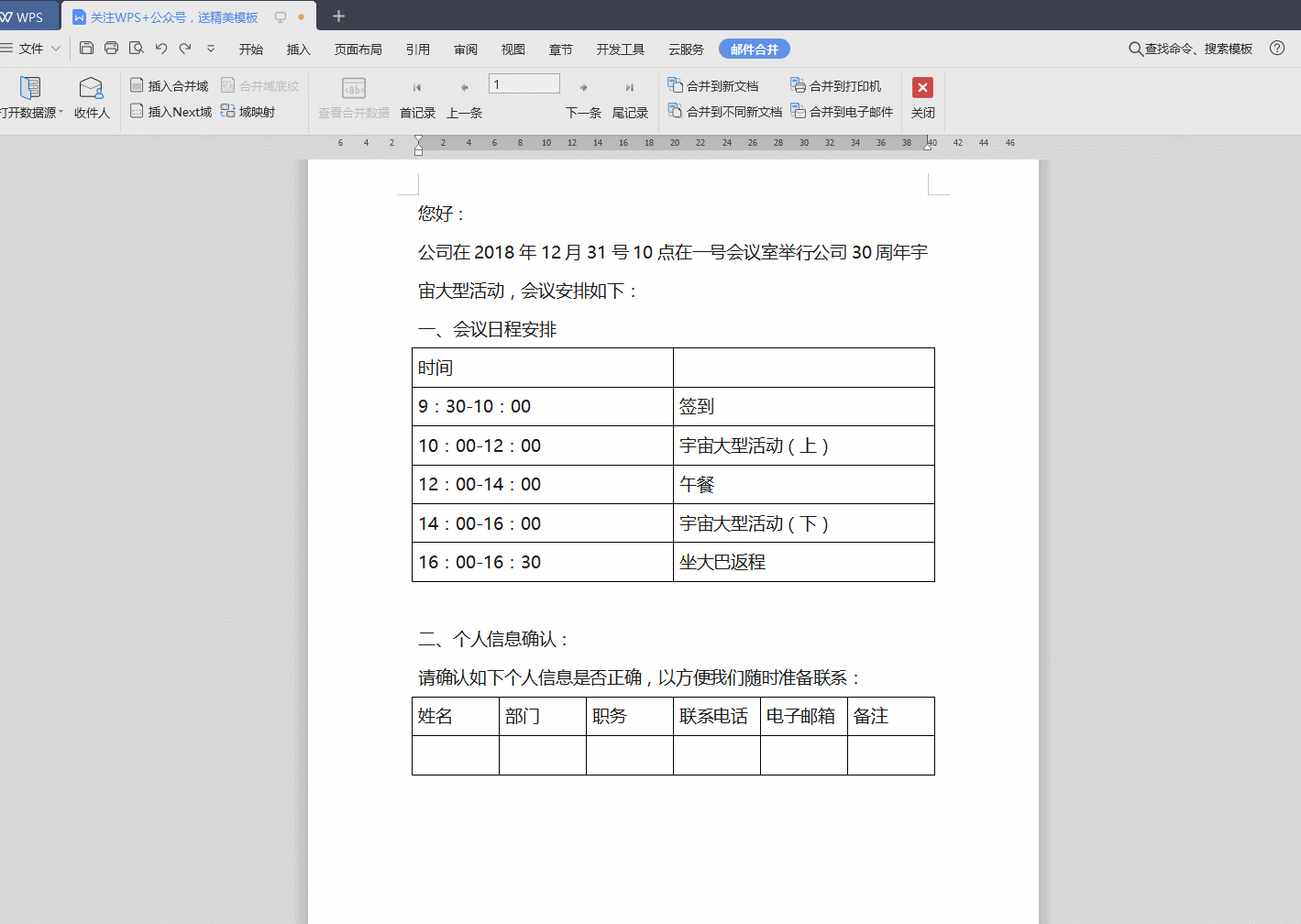Switch to the 插入 tab

point(299,49)
